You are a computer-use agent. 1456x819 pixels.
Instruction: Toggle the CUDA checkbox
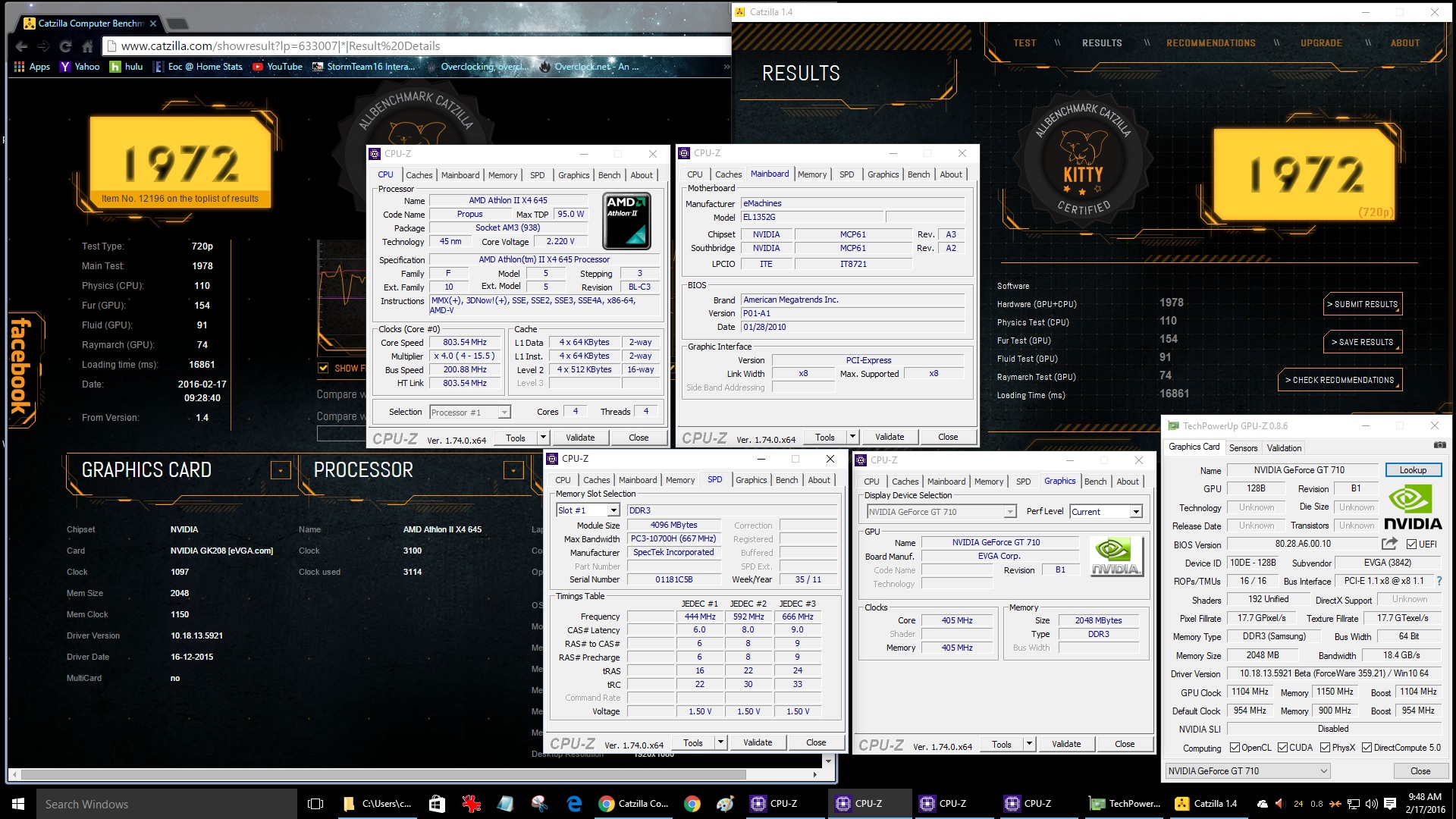1282,748
